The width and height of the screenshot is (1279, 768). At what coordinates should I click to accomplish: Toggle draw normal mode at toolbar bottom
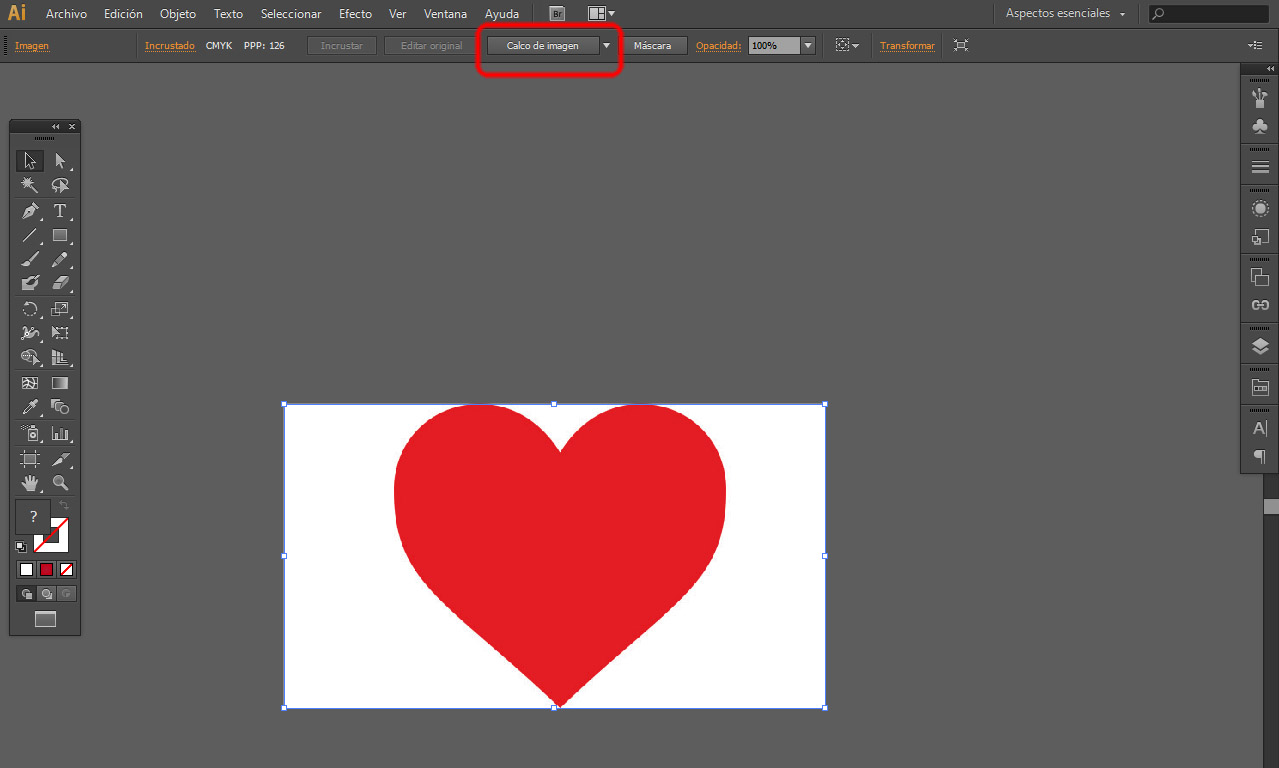tap(25, 593)
